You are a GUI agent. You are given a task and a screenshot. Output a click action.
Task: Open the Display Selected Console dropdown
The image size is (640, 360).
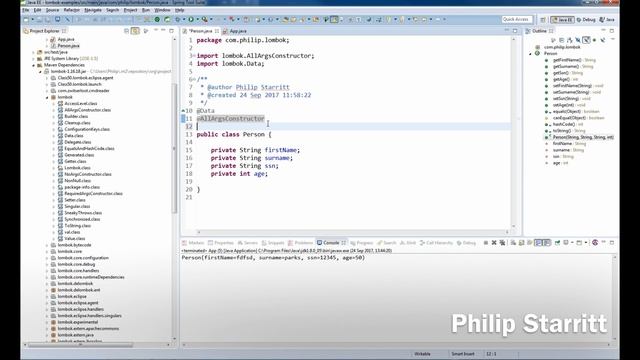point(572,243)
